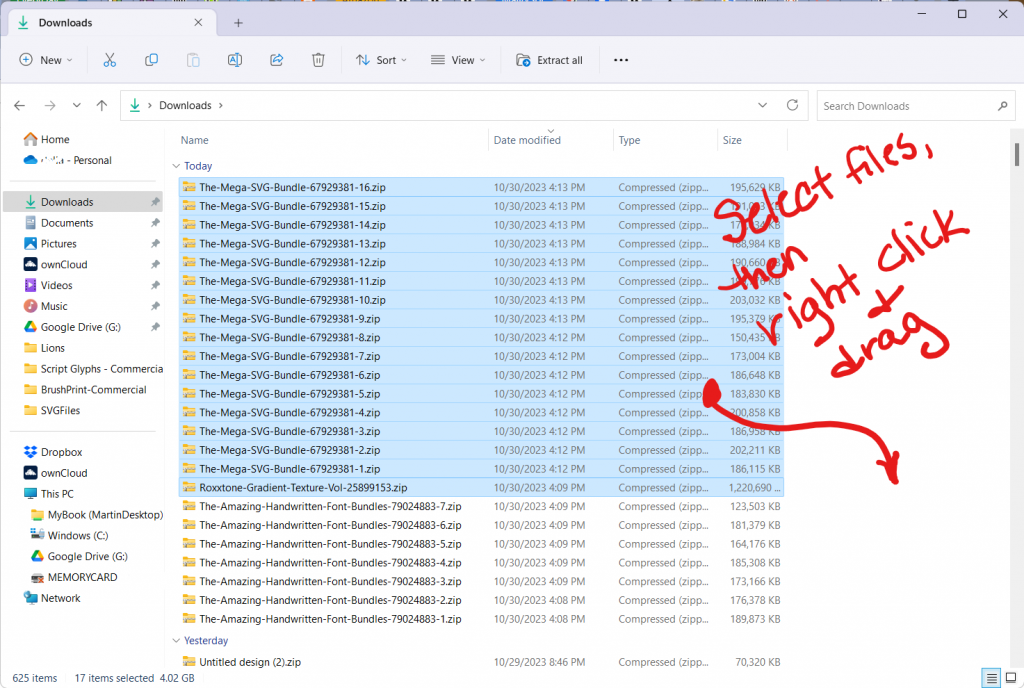
Task: Paste files from the clipboard
Action: [192, 60]
